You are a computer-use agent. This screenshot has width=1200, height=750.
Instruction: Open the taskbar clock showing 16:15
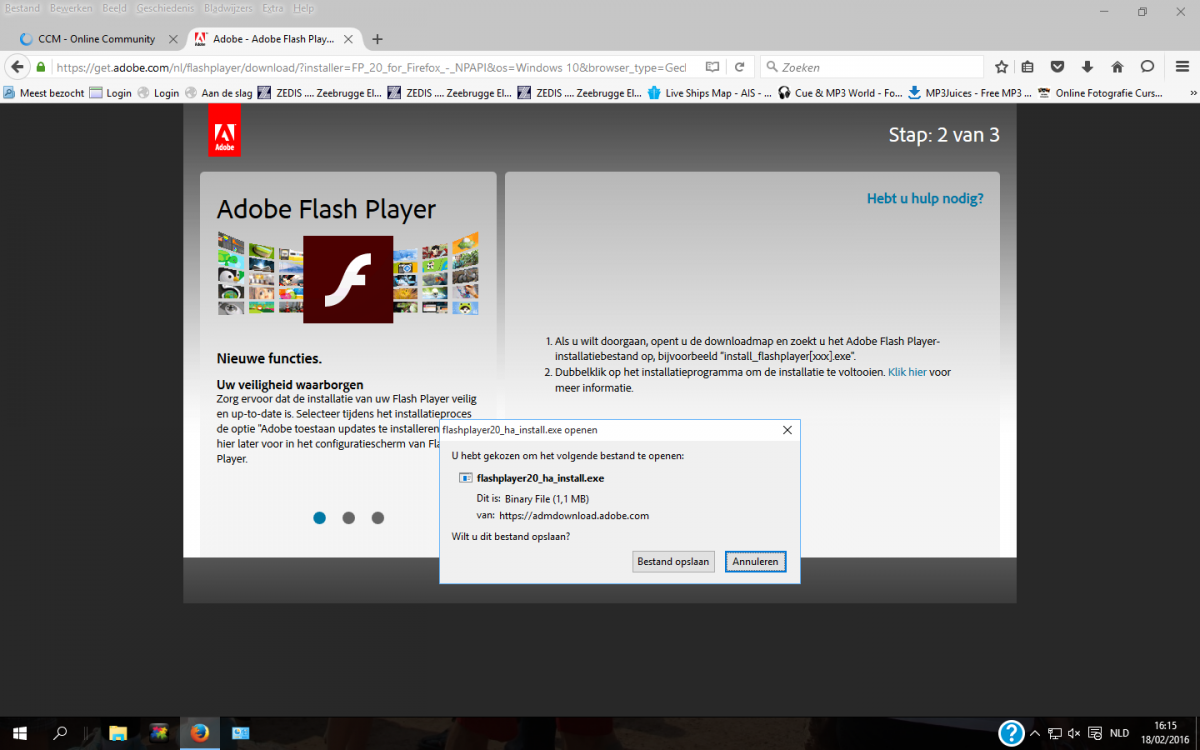click(x=1165, y=733)
